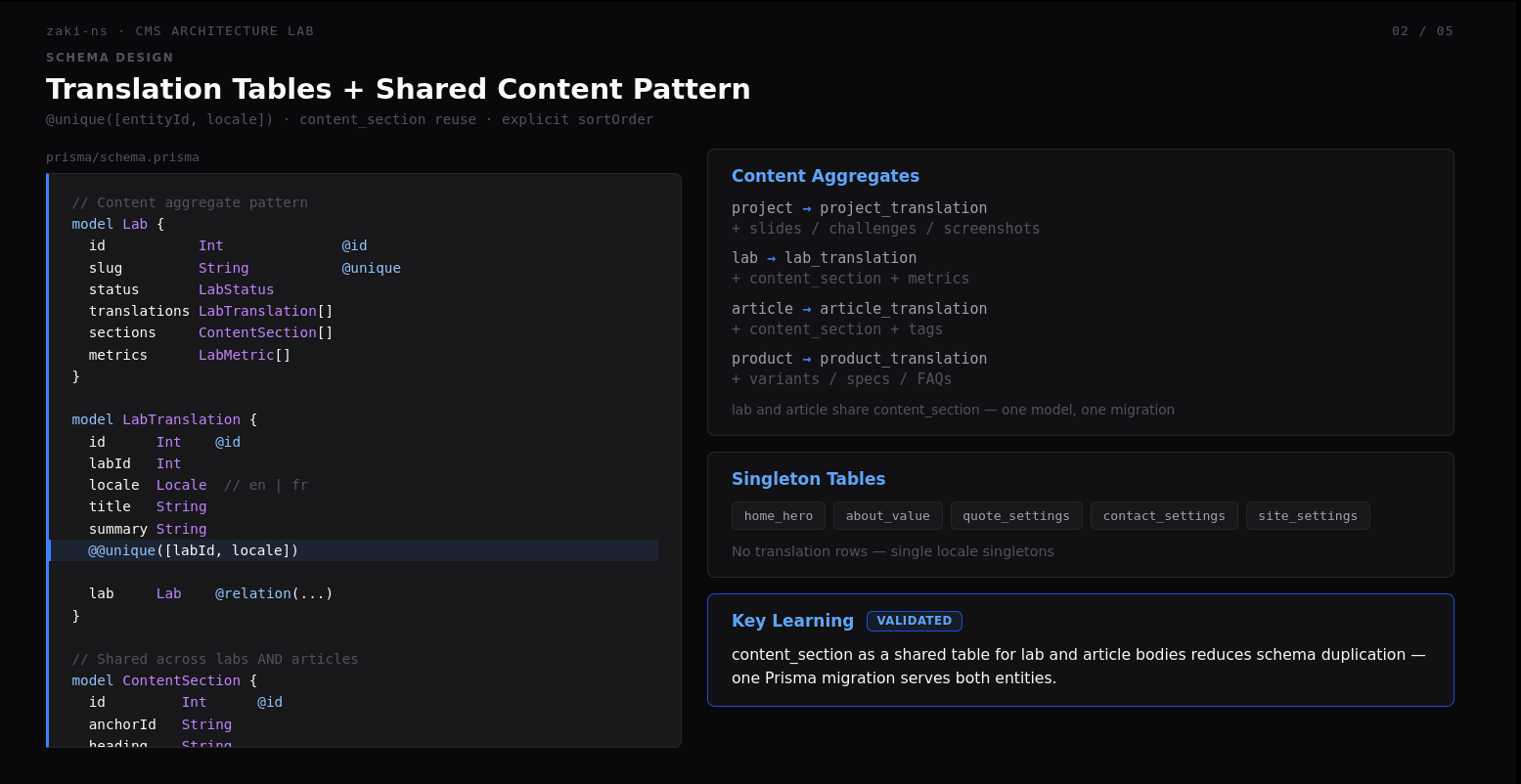The width and height of the screenshot is (1521, 784).
Task: Click the VALIDATED badge
Action: [x=915, y=621]
